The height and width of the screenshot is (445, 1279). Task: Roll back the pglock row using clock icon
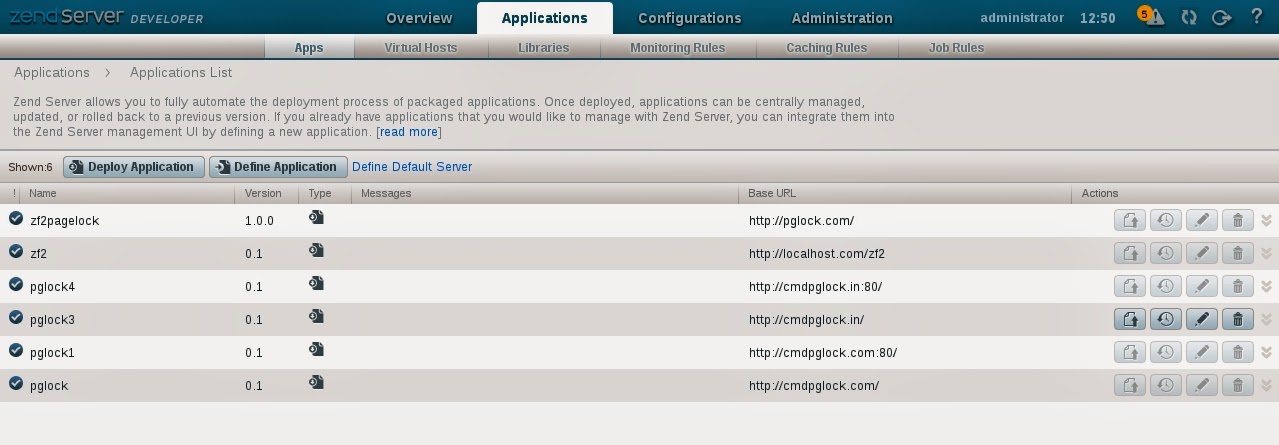click(1166, 386)
